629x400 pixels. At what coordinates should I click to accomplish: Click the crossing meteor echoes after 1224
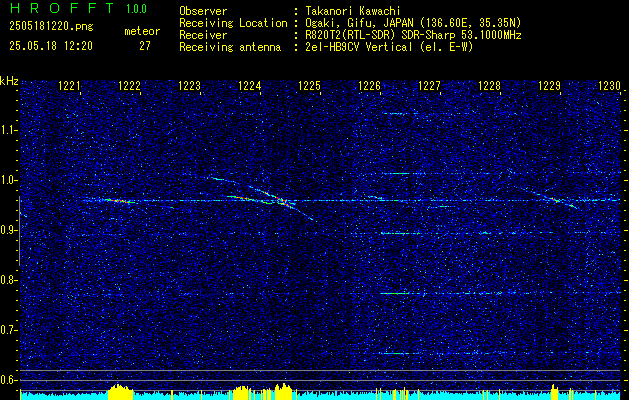[x=281, y=200]
